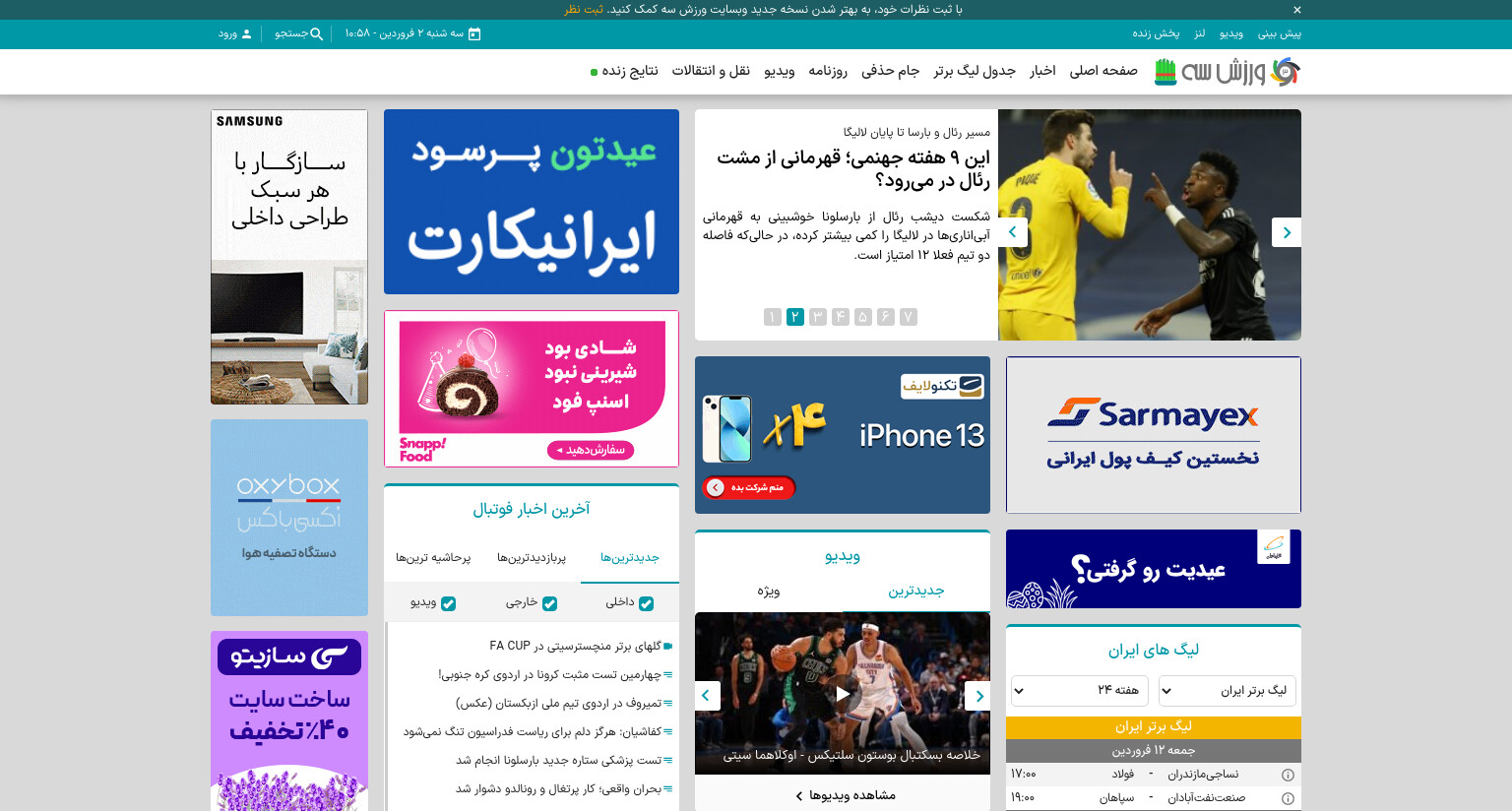
Task: Show the previous video in the carousel
Action: (708, 696)
